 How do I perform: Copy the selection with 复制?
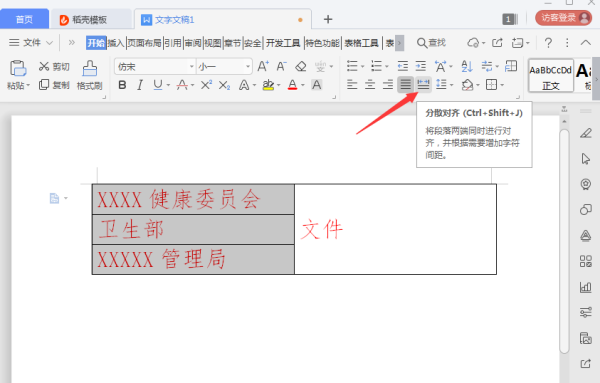[x=54, y=85]
